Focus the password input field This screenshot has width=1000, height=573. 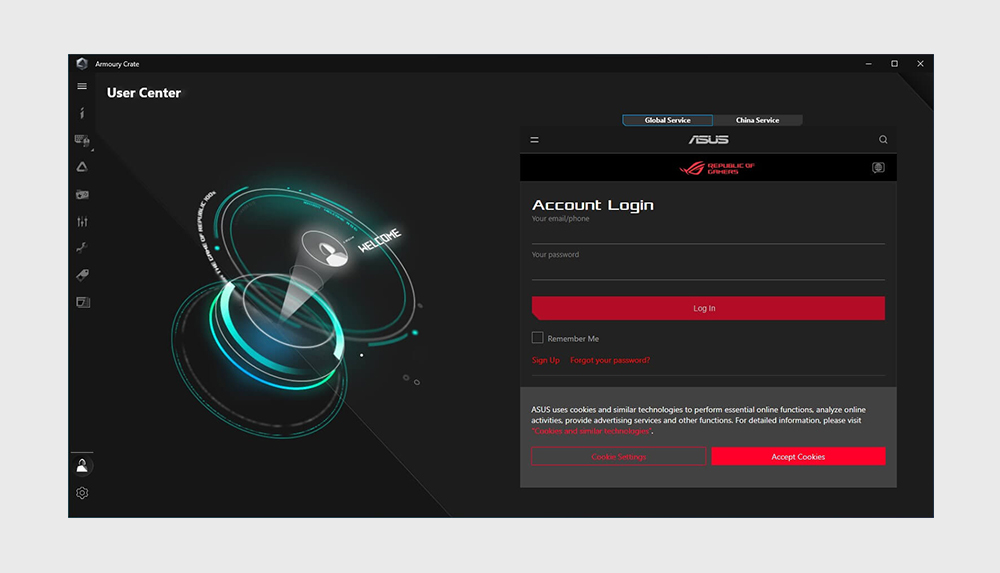(x=708, y=270)
